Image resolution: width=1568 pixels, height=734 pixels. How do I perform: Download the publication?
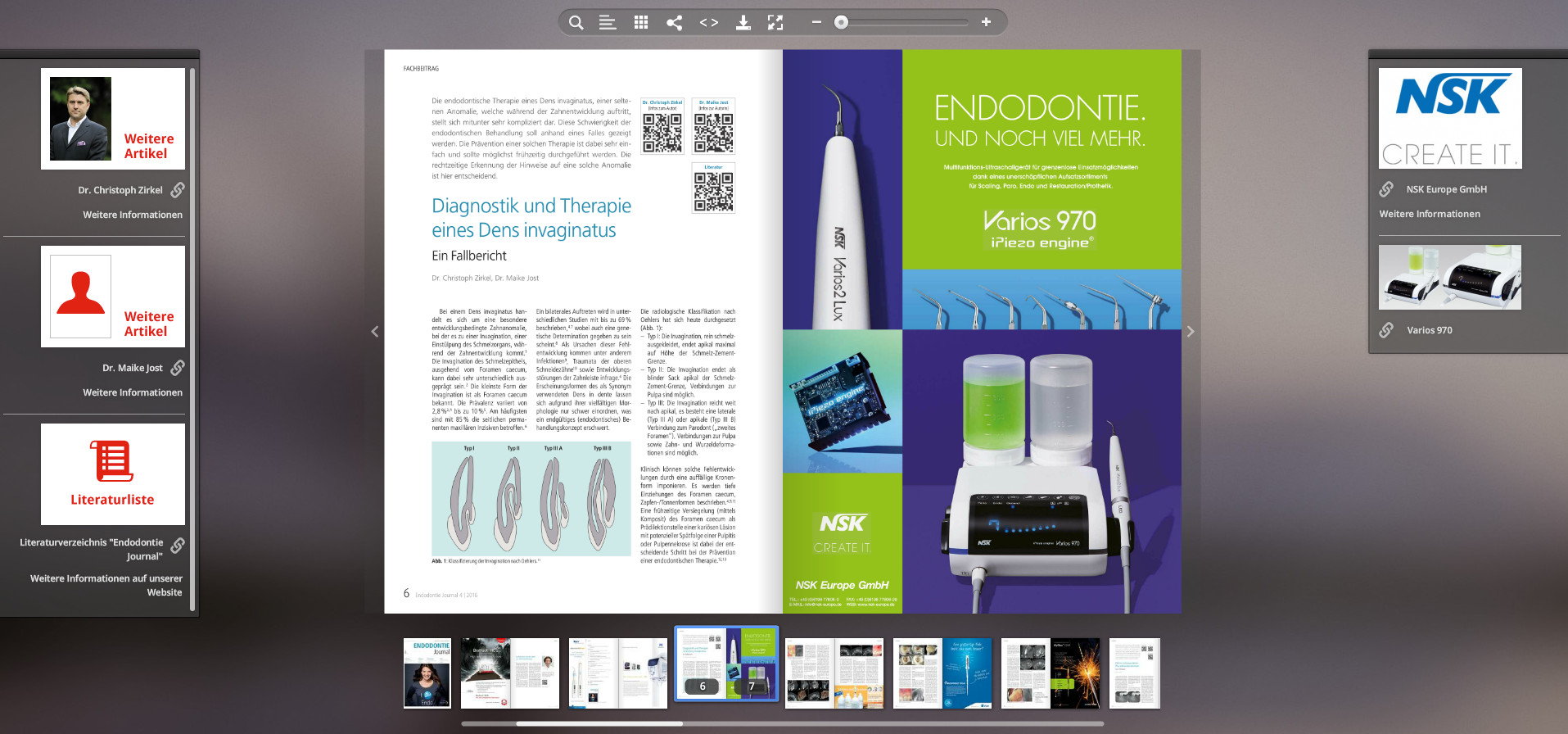(x=743, y=23)
